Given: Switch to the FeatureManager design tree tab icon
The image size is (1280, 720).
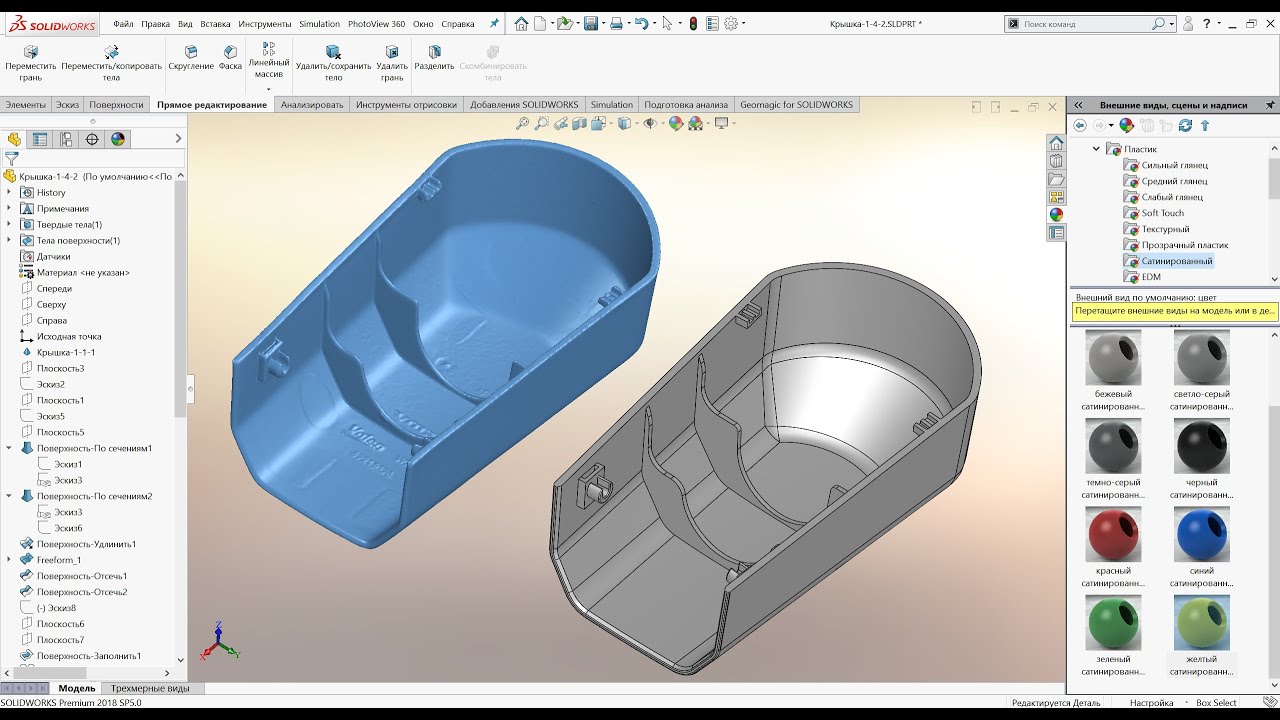Looking at the screenshot, I should coord(14,139).
